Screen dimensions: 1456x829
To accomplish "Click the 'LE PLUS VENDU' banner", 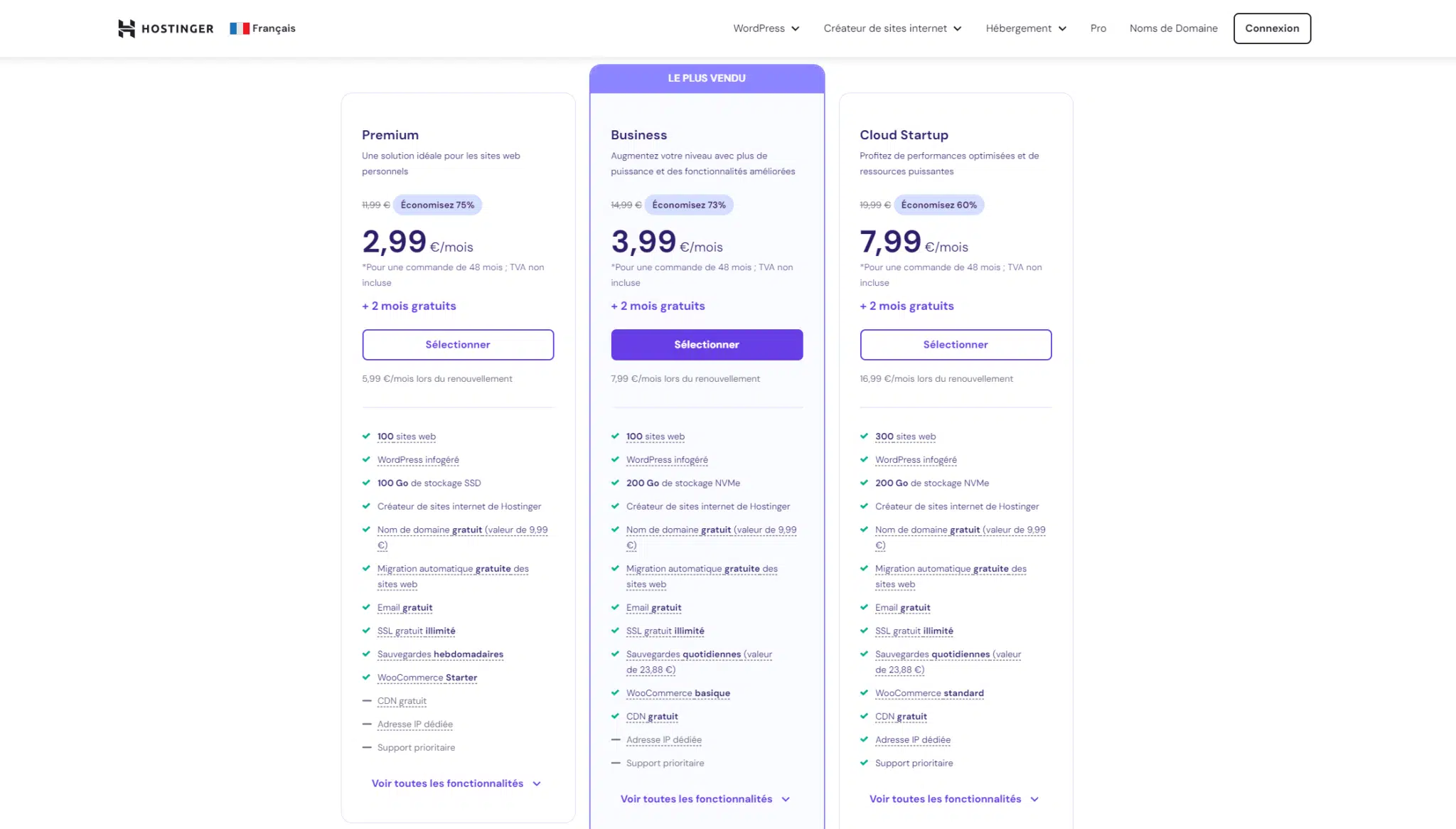I will tap(707, 78).
